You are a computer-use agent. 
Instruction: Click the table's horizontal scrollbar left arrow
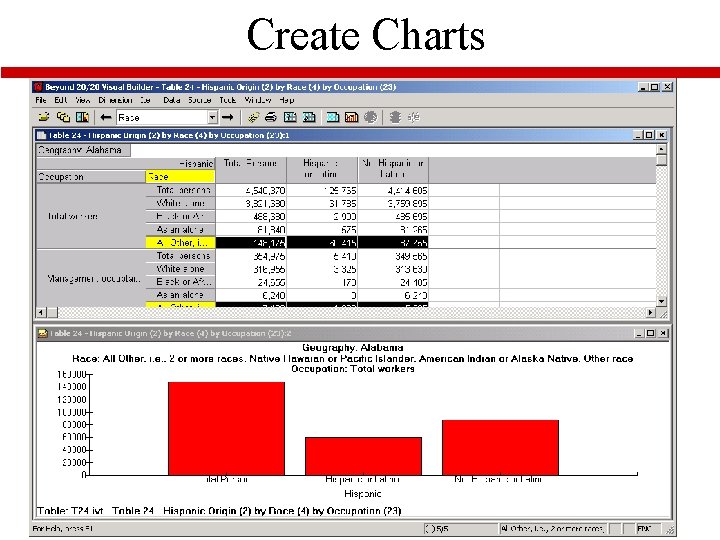[41, 313]
